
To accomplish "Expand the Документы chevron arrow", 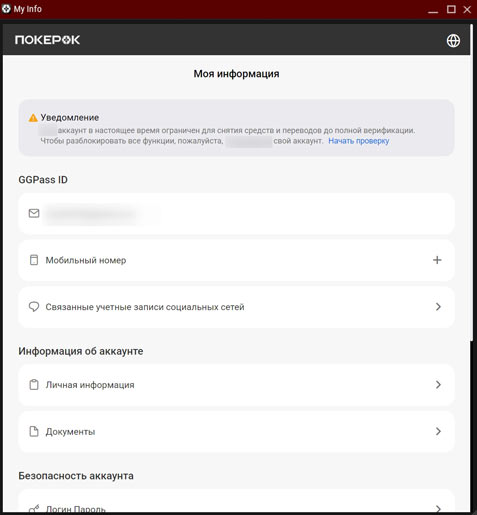I will (x=438, y=431).
